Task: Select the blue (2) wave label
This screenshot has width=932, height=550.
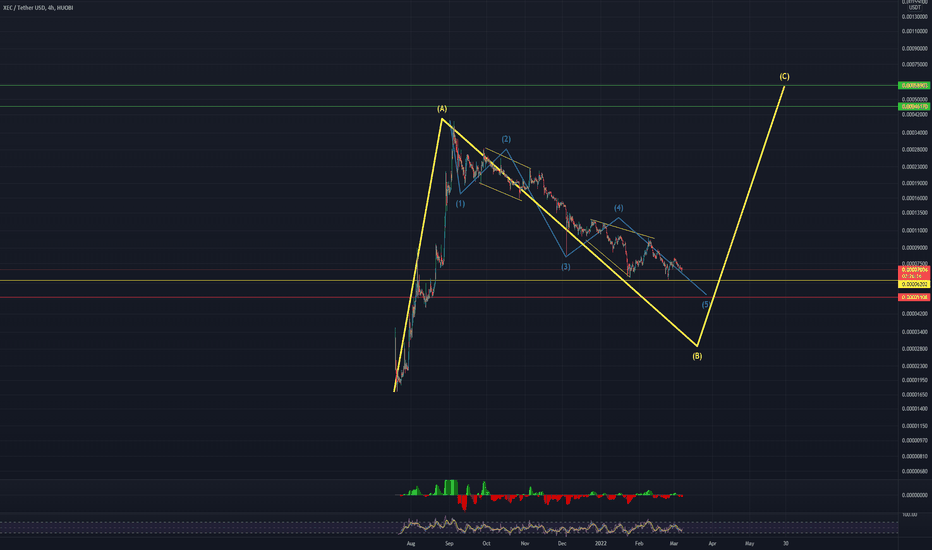Action: (506, 139)
